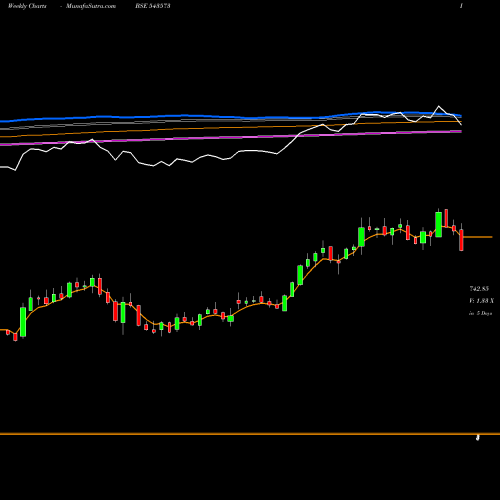
Task: Click the "in 5 Days" label
Action: (x=481, y=313)
